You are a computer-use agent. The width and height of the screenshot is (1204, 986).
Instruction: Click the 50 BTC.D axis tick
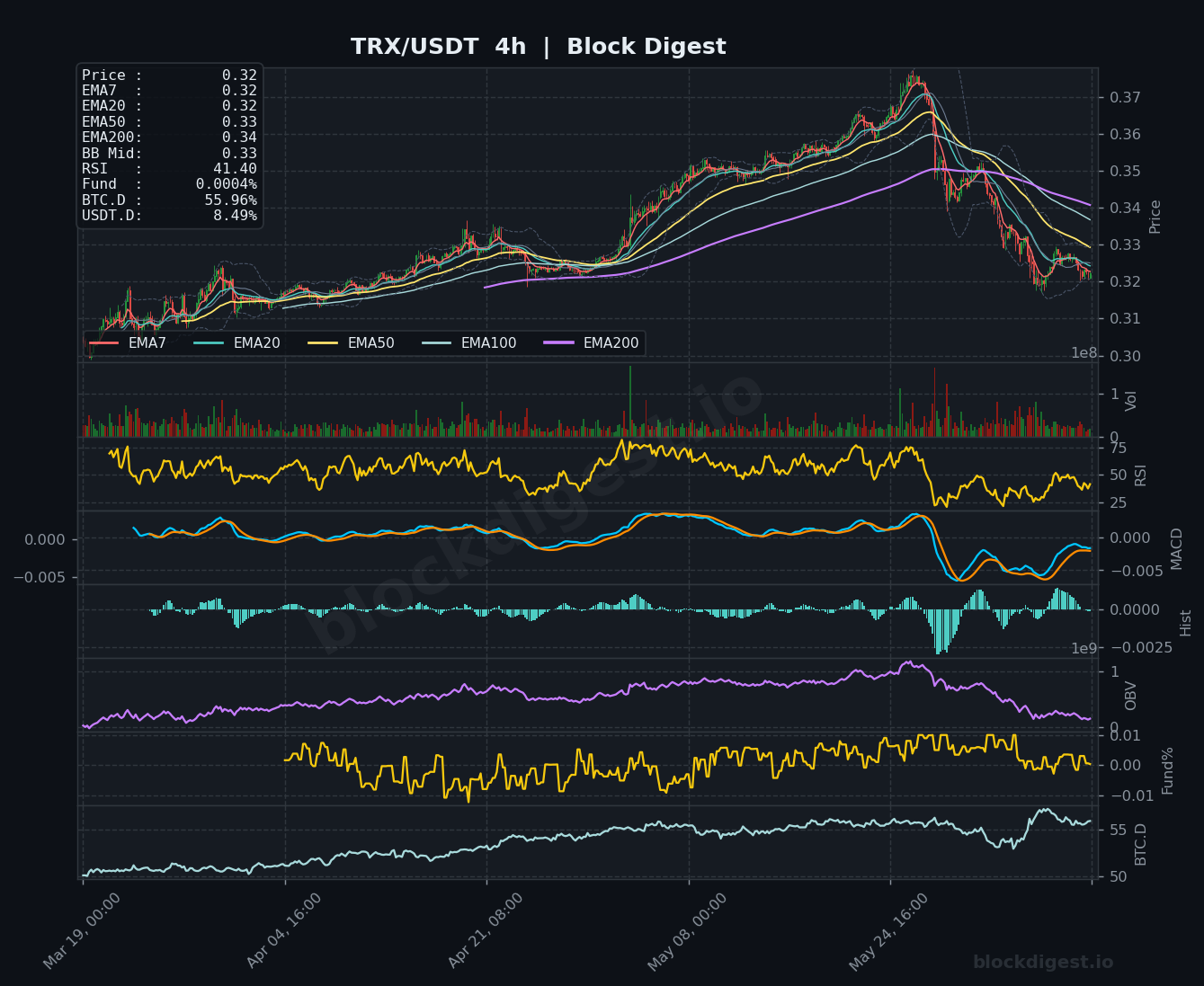click(1119, 876)
